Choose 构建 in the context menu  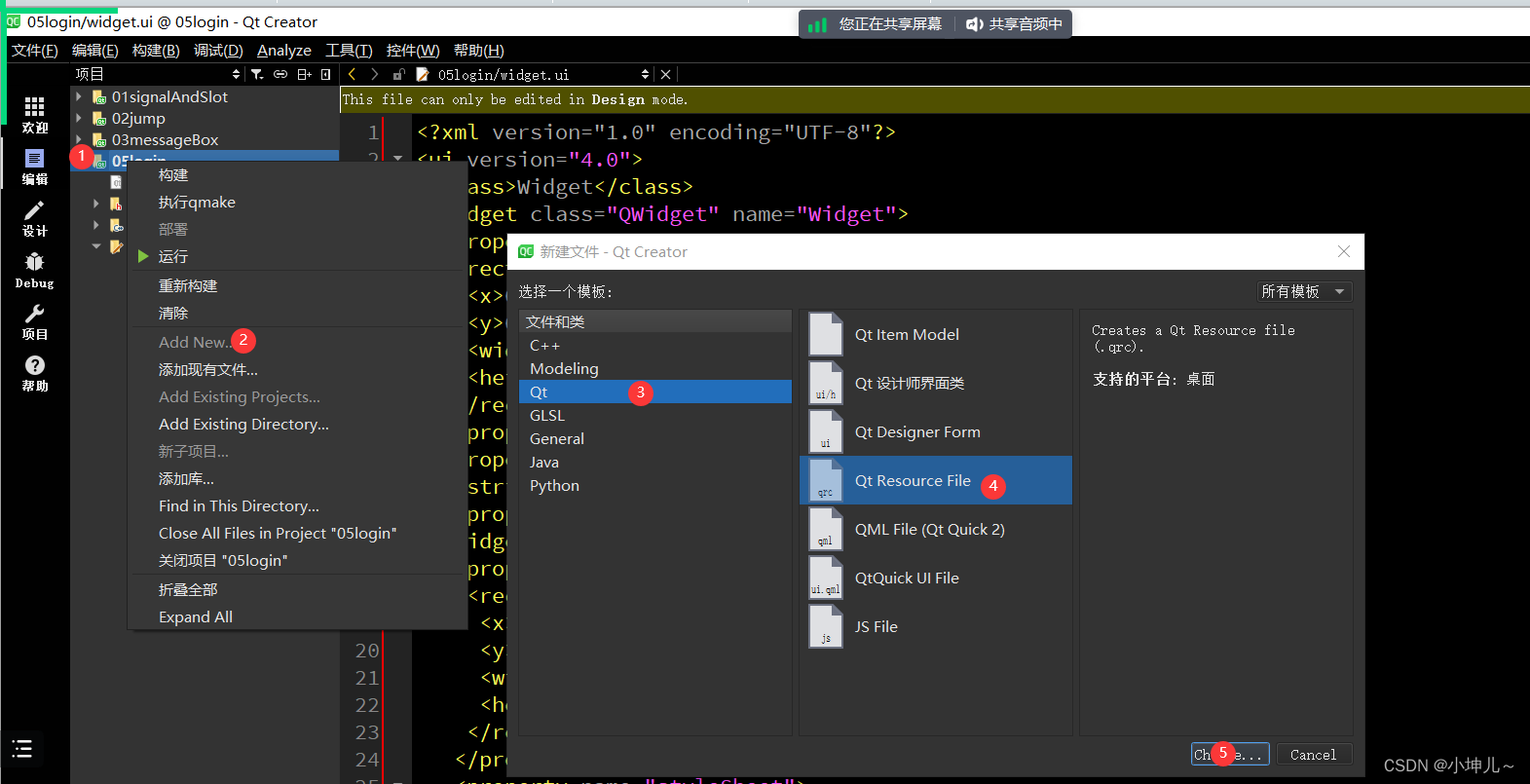pyautogui.click(x=298, y=174)
